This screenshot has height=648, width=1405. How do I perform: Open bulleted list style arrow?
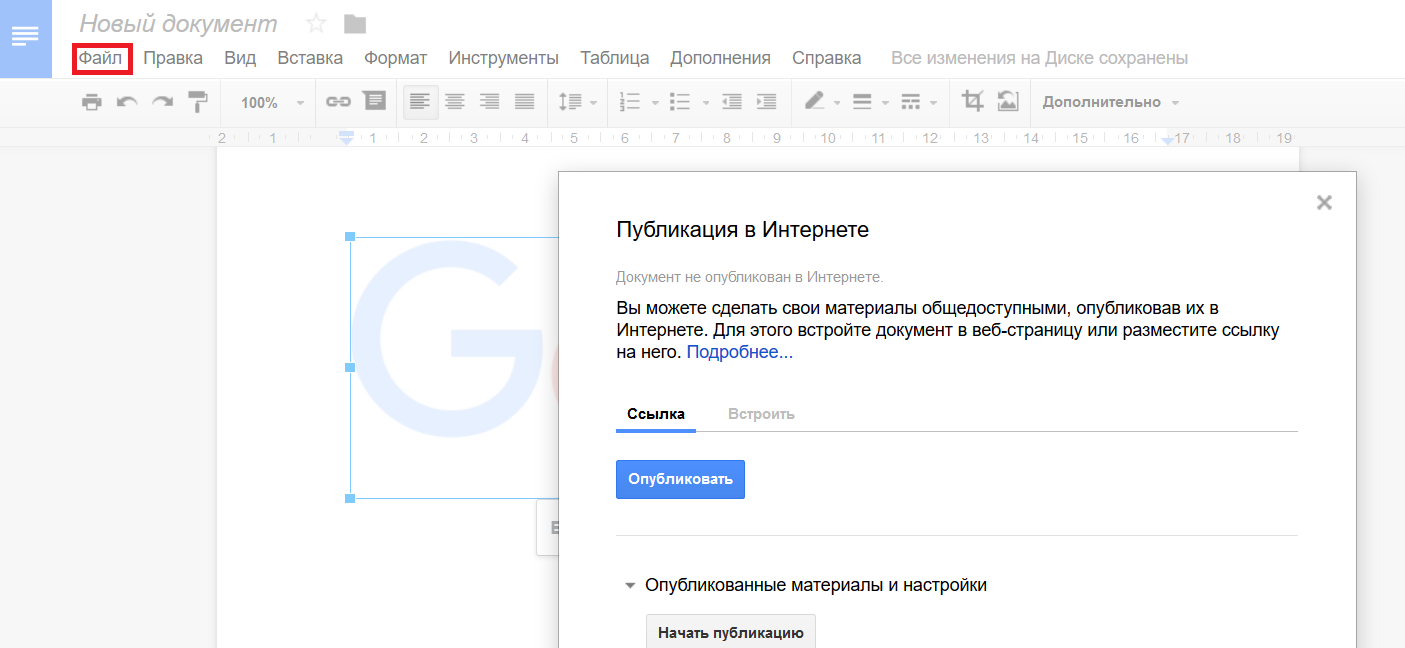click(x=705, y=103)
